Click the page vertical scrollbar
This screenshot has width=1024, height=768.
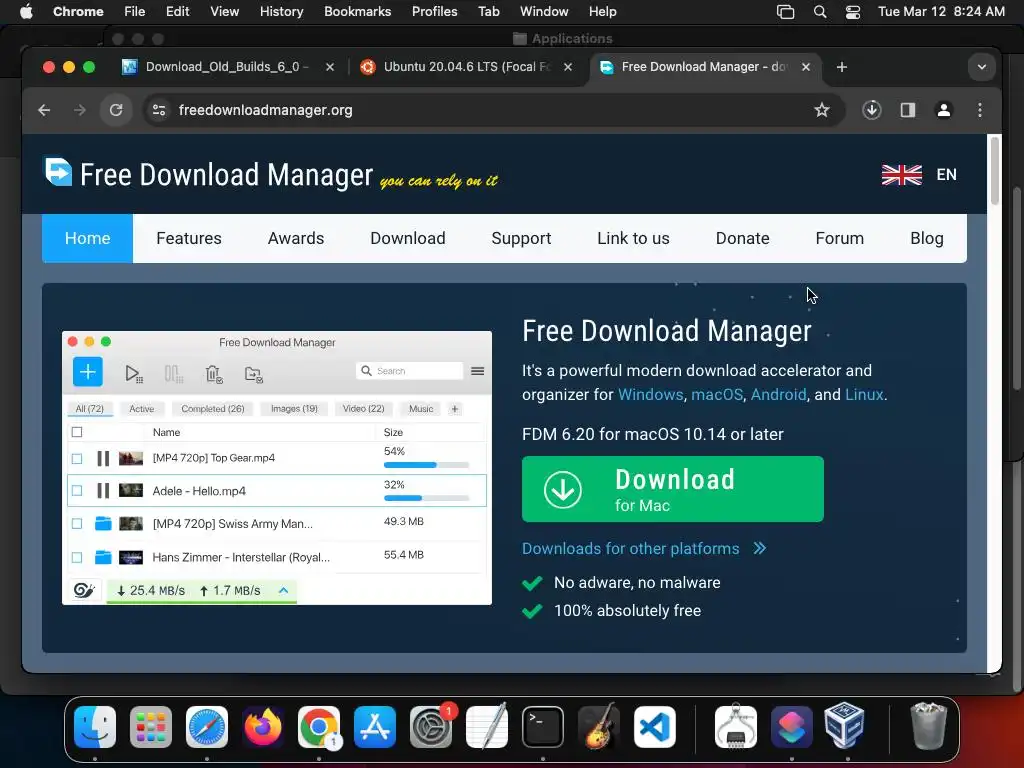pyautogui.click(x=995, y=170)
